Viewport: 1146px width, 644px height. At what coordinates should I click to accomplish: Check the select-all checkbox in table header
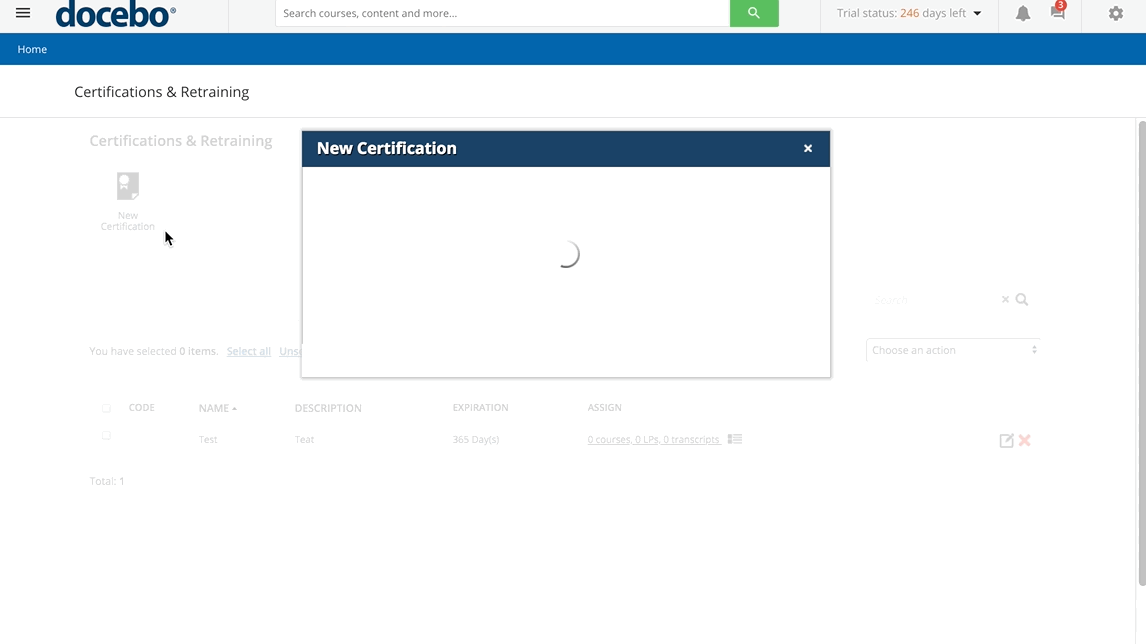[x=106, y=407]
